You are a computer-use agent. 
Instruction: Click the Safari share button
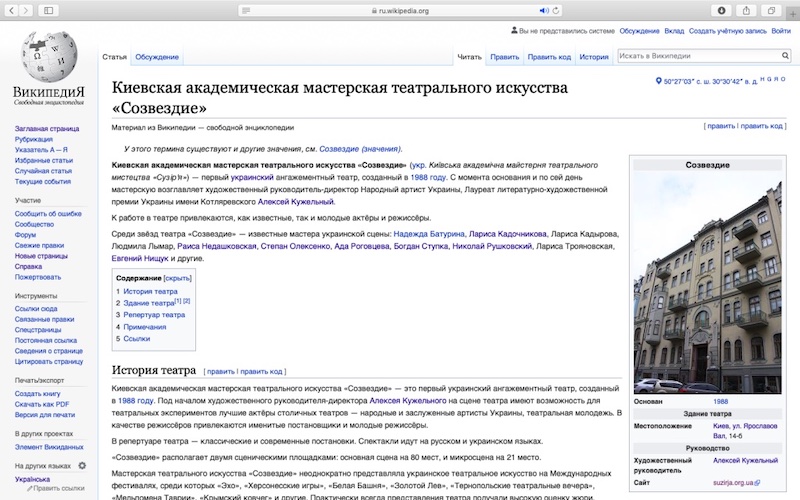pos(746,10)
